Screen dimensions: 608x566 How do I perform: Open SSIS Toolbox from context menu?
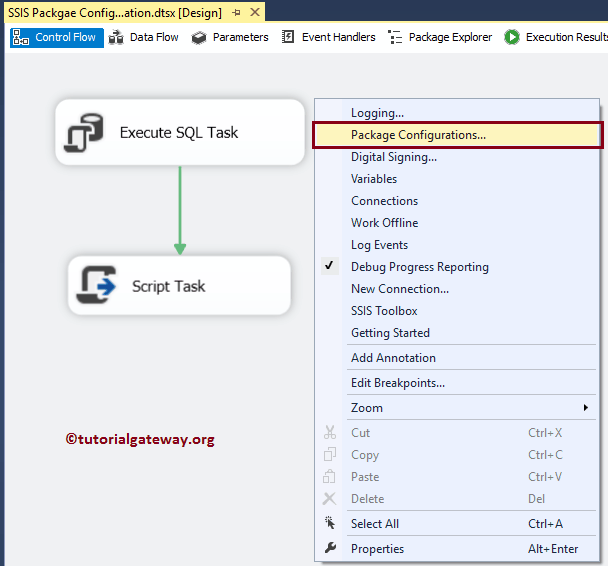[457, 311]
